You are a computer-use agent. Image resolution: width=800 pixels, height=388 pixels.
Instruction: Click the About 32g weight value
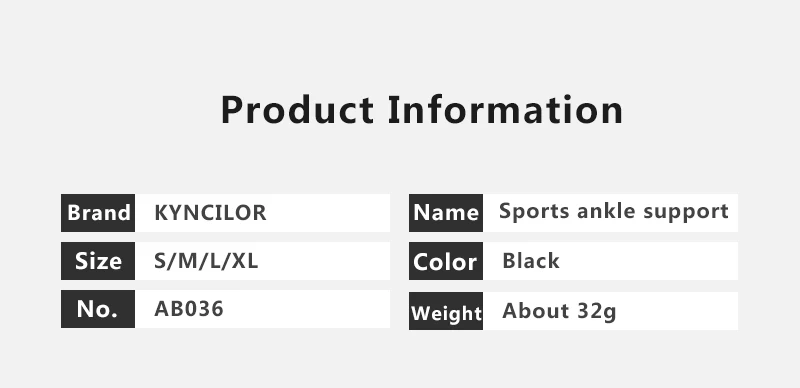click(x=559, y=311)
